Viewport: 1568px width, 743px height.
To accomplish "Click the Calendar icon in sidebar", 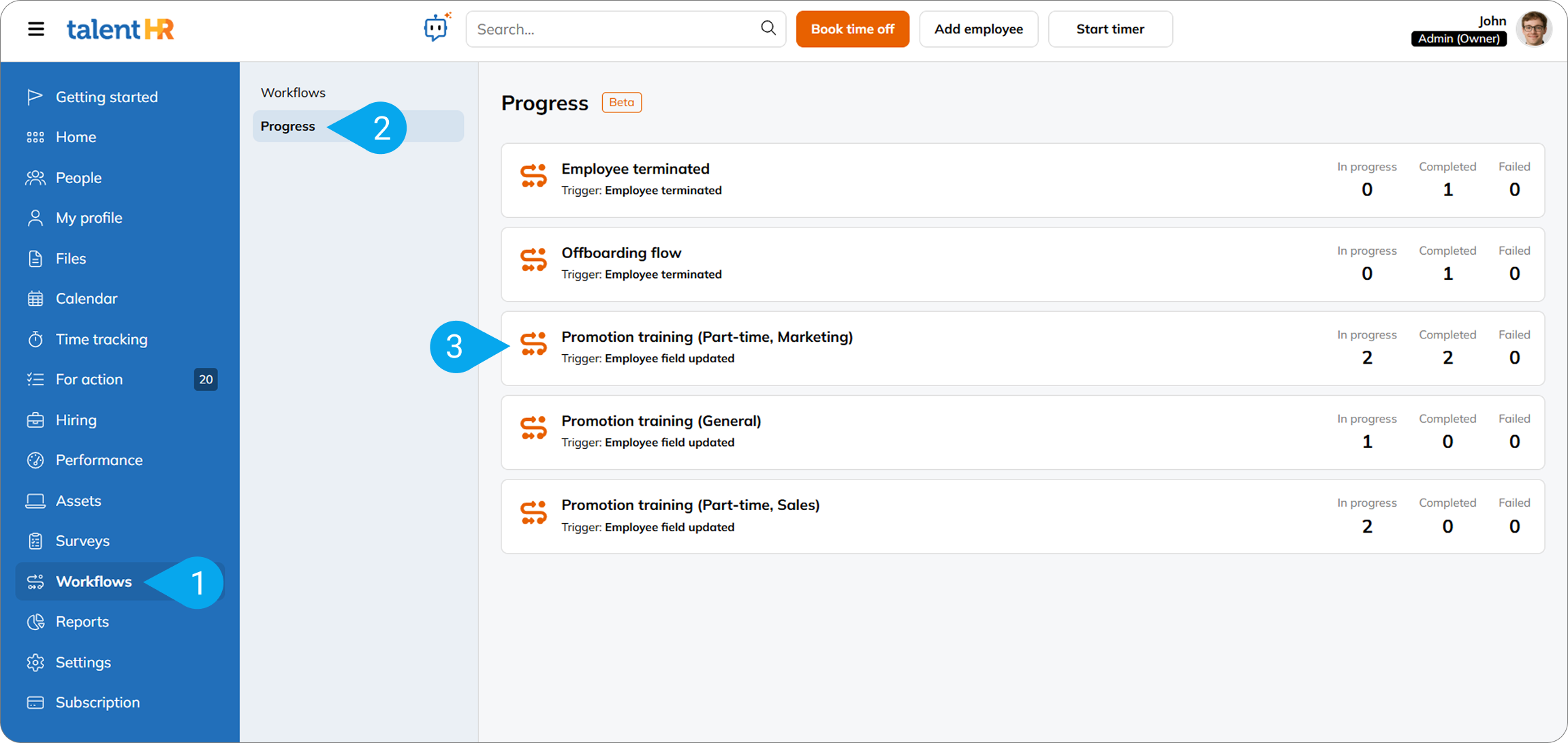I will coord(35,299).
